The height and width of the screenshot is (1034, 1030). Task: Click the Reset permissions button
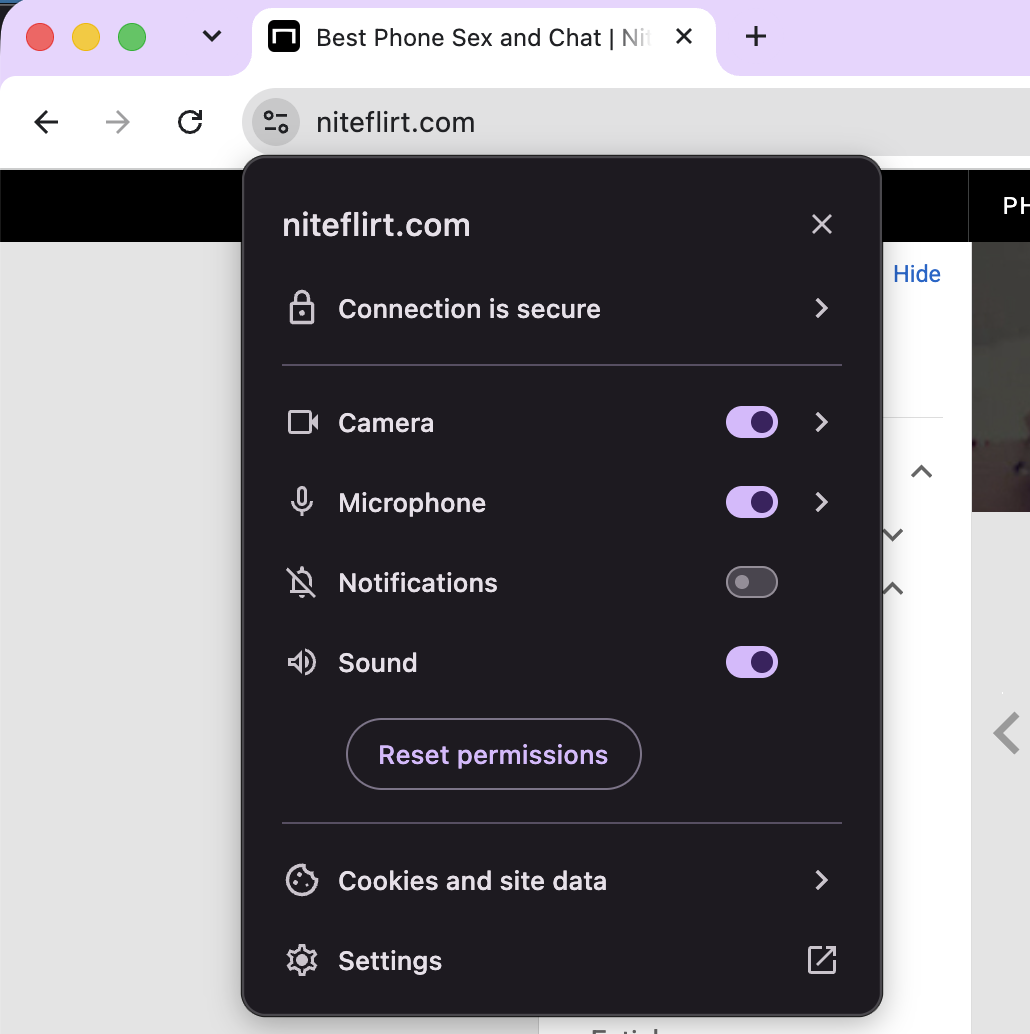pyautogui.click(x=493, y=754)
